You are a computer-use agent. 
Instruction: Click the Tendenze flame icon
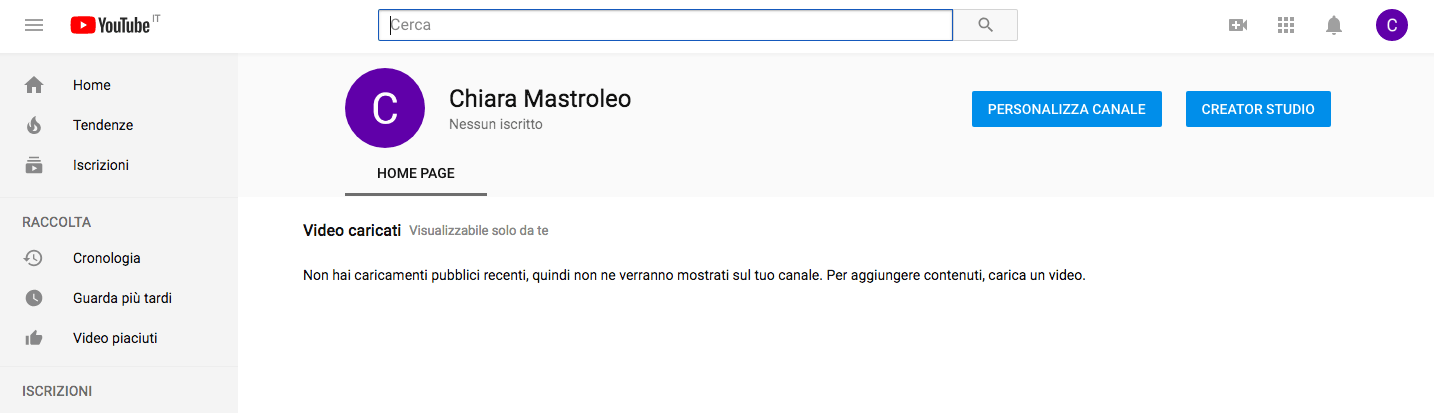point(34,125)
